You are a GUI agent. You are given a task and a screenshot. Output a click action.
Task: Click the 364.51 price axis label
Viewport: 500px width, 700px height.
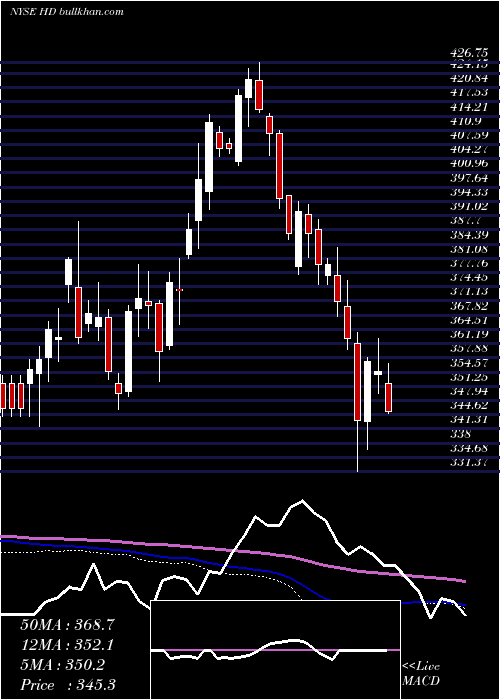(468, 320)
